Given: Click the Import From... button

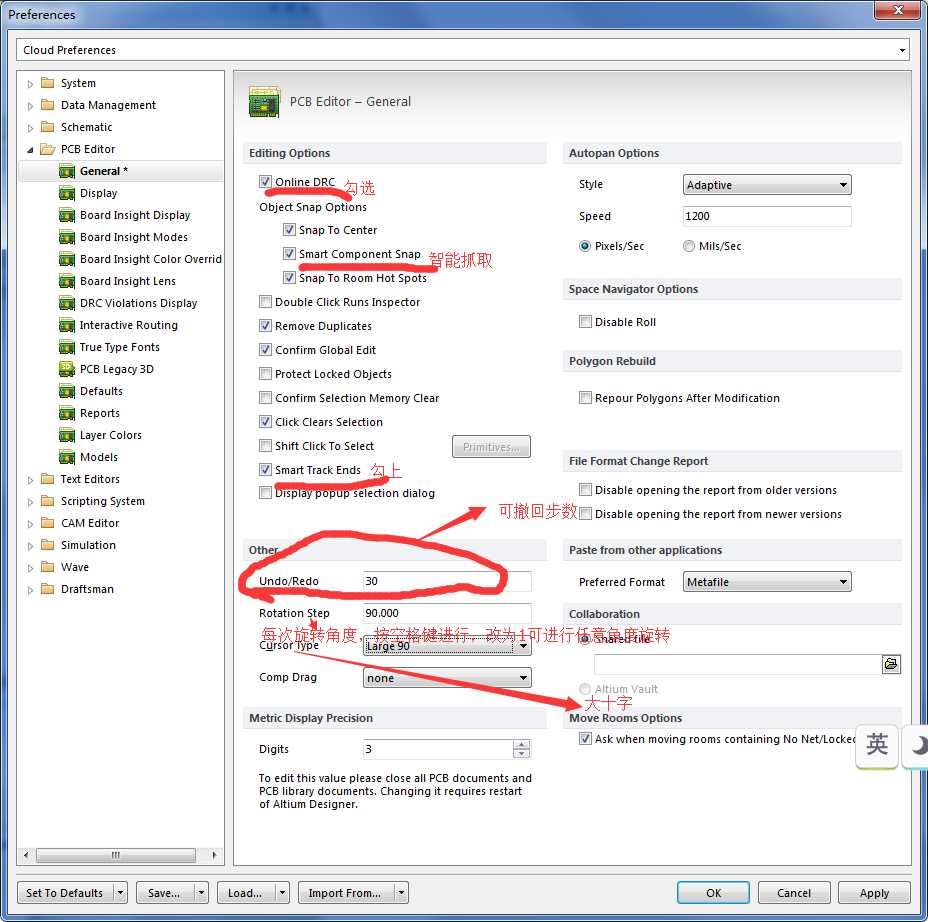Looking at the screenshot, I should 344,892.
